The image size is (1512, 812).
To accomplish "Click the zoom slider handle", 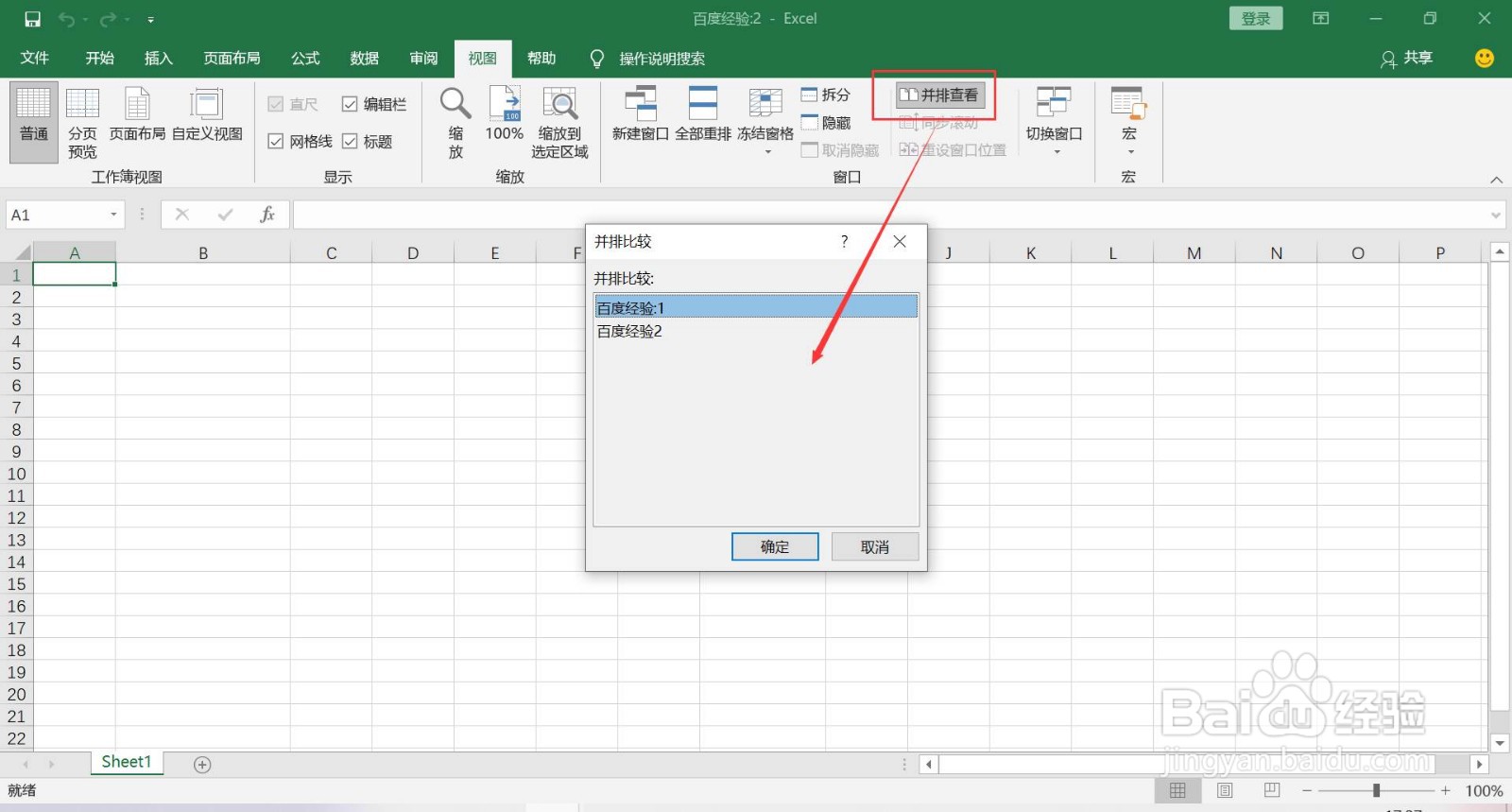I will 1376,790.
